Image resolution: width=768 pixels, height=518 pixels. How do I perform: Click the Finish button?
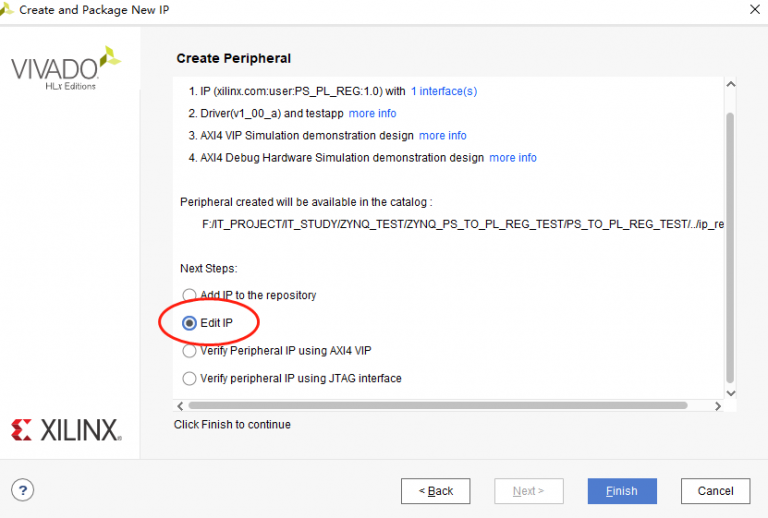pos(622,491)
